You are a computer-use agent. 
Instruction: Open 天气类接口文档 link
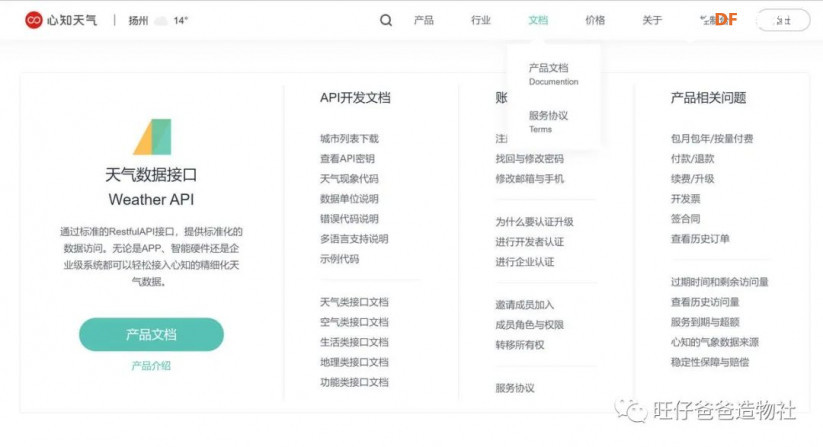point(354,302)
